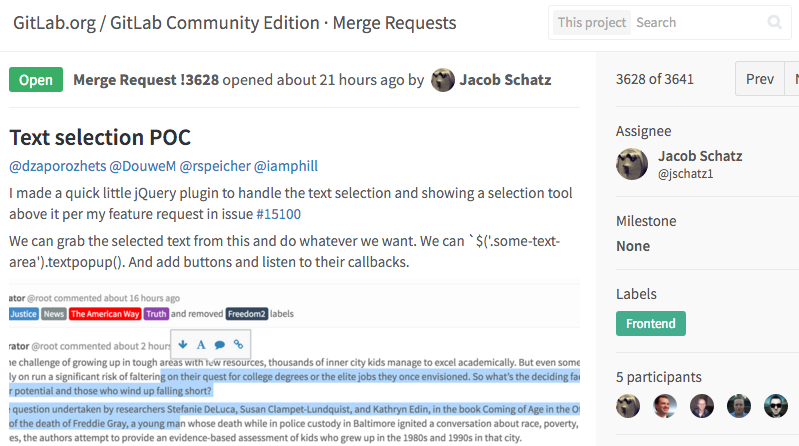Click the Milestone value 'None'
Viewport: 799px width, 446px height.
(633, 246)
